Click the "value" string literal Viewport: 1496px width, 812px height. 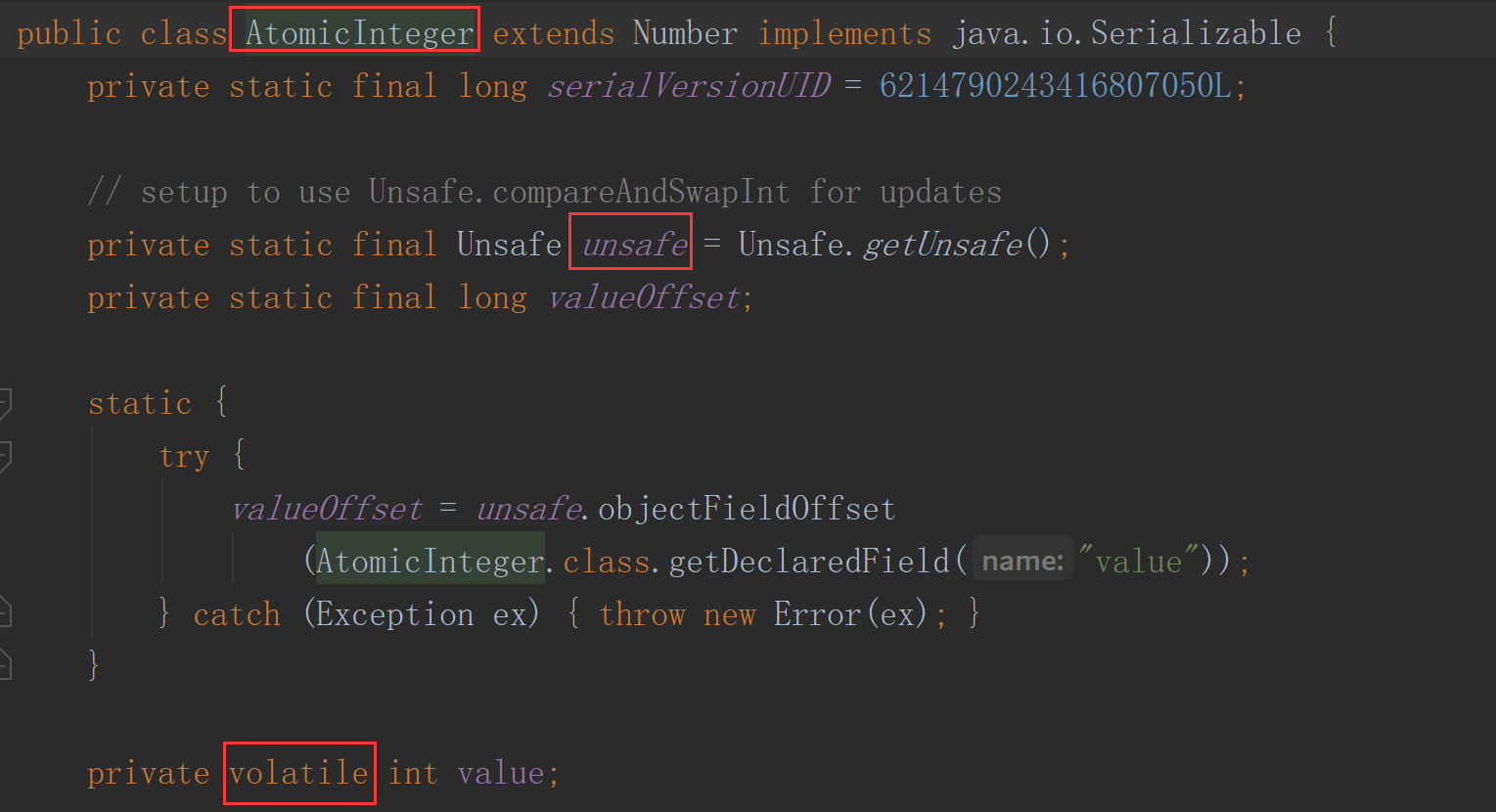(1140, 562)
